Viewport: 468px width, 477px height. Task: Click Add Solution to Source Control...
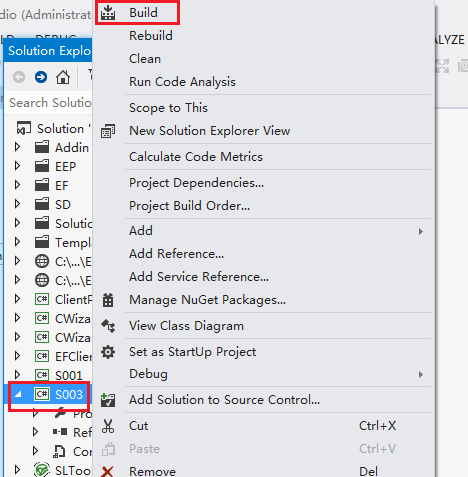(x=224, y=400)
